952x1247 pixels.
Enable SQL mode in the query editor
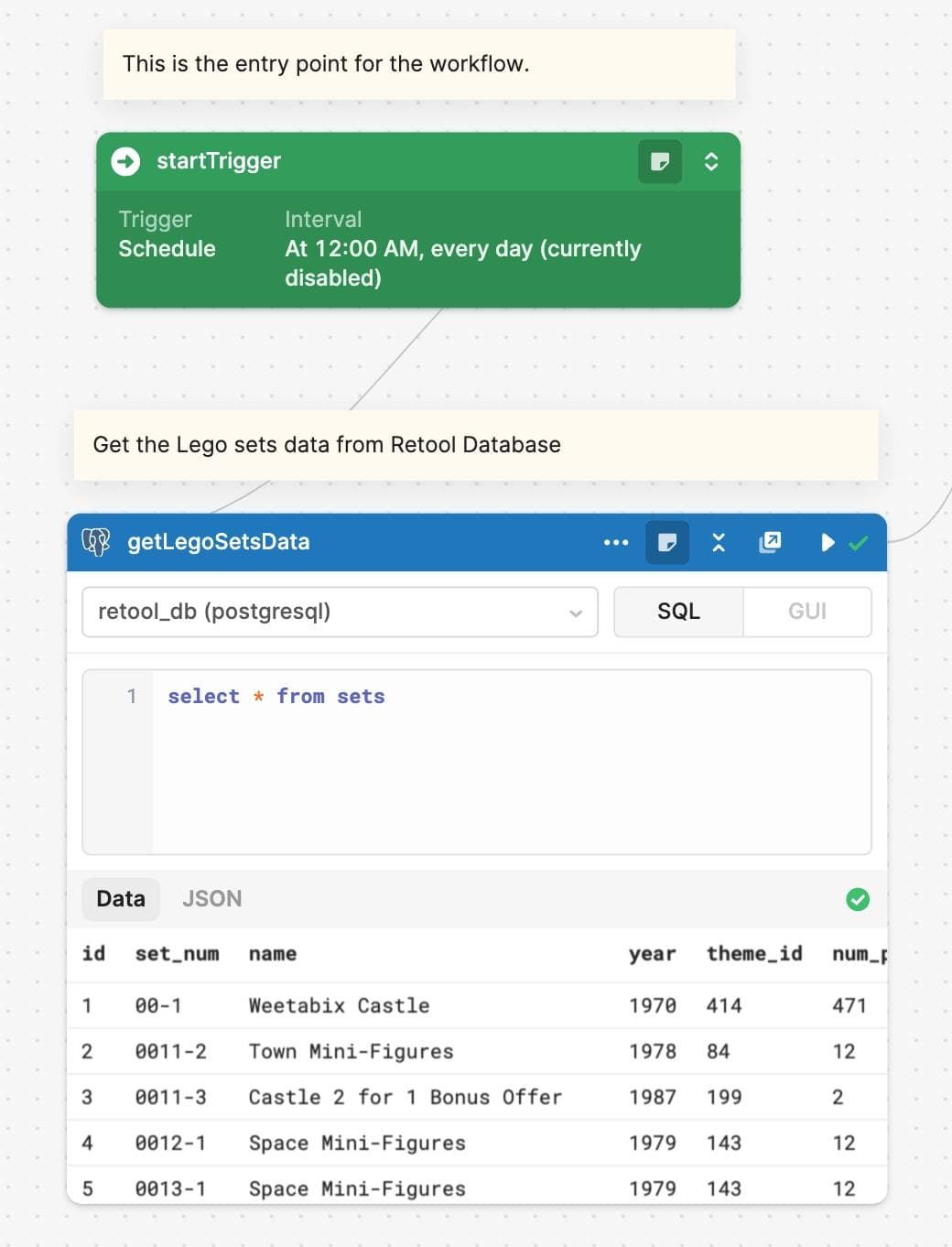[x=677, y=612]
